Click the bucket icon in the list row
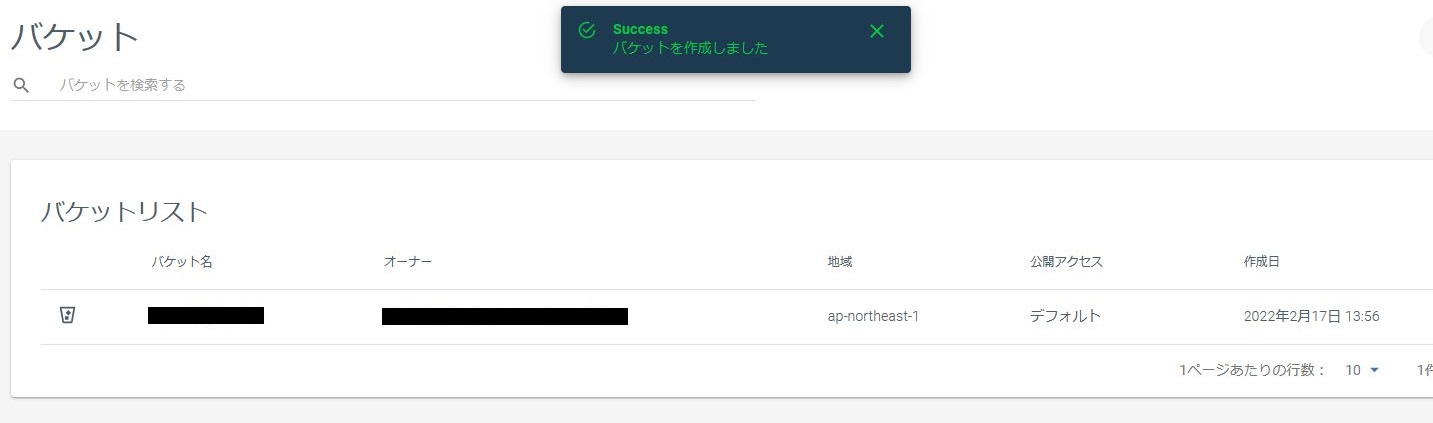 pyautogui.click(x=67, y=316)
